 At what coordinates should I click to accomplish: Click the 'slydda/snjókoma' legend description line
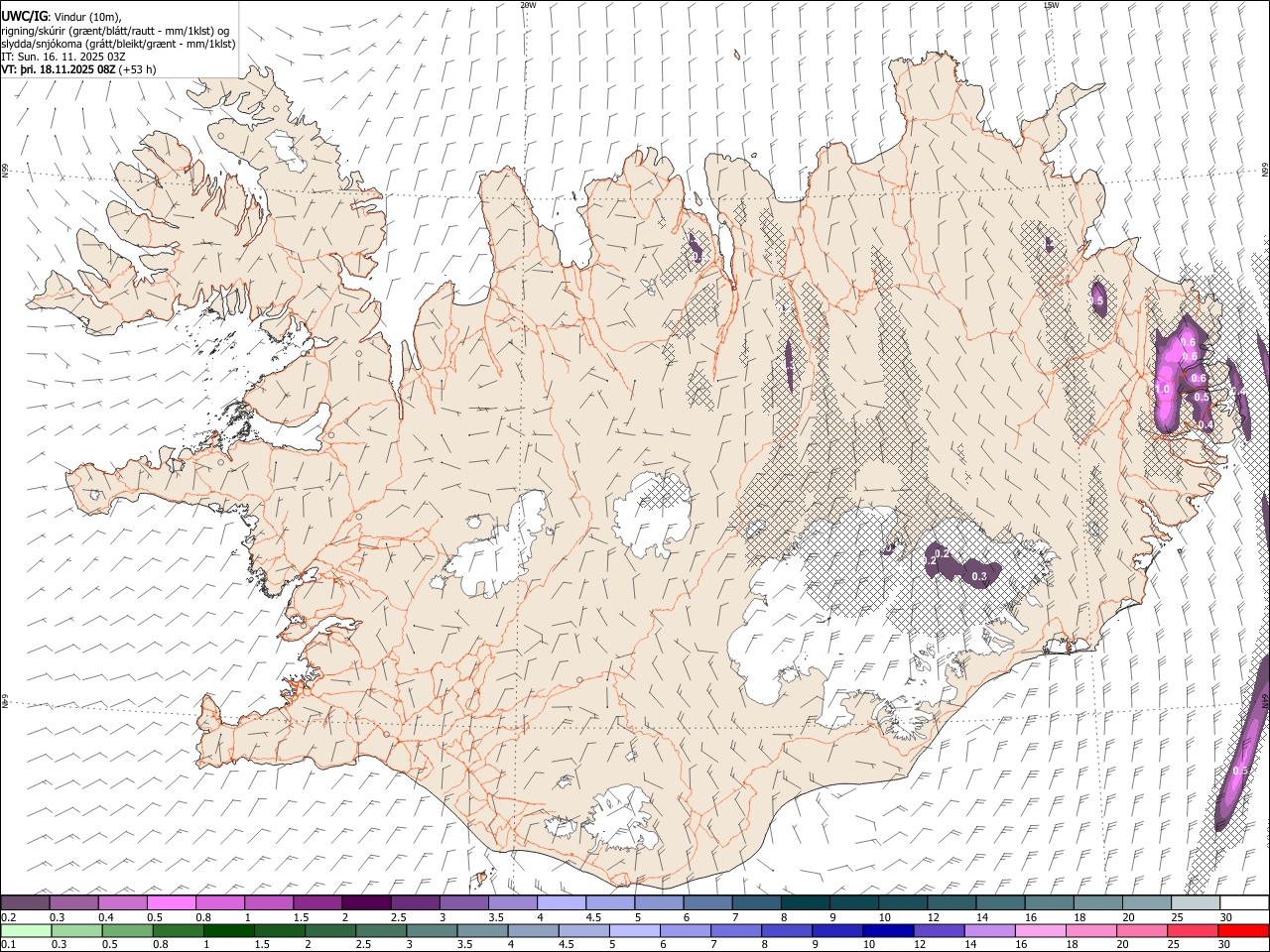pyautogui.click(x=118, y=44)
